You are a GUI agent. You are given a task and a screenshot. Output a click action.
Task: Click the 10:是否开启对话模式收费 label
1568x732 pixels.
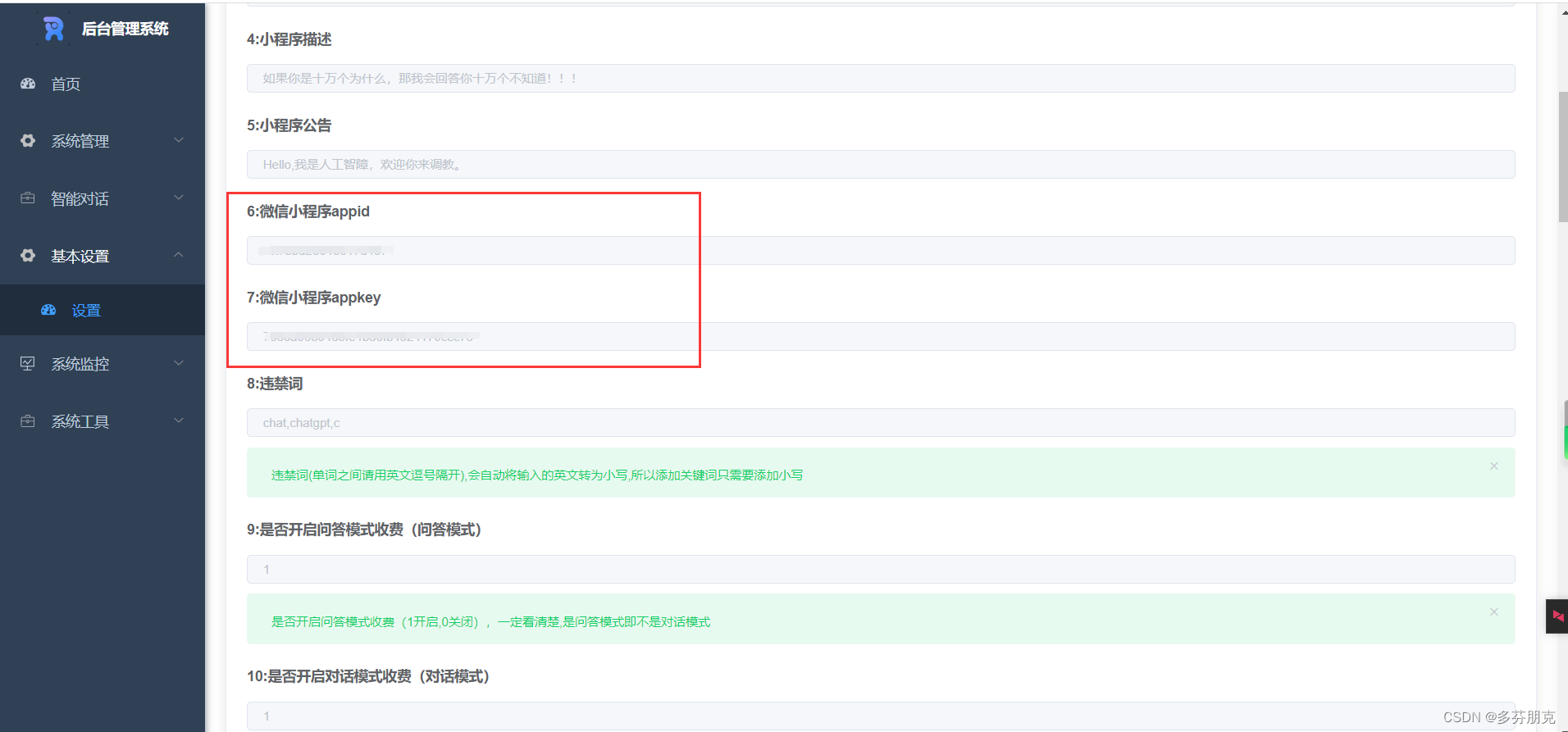(x=368, y=676)
